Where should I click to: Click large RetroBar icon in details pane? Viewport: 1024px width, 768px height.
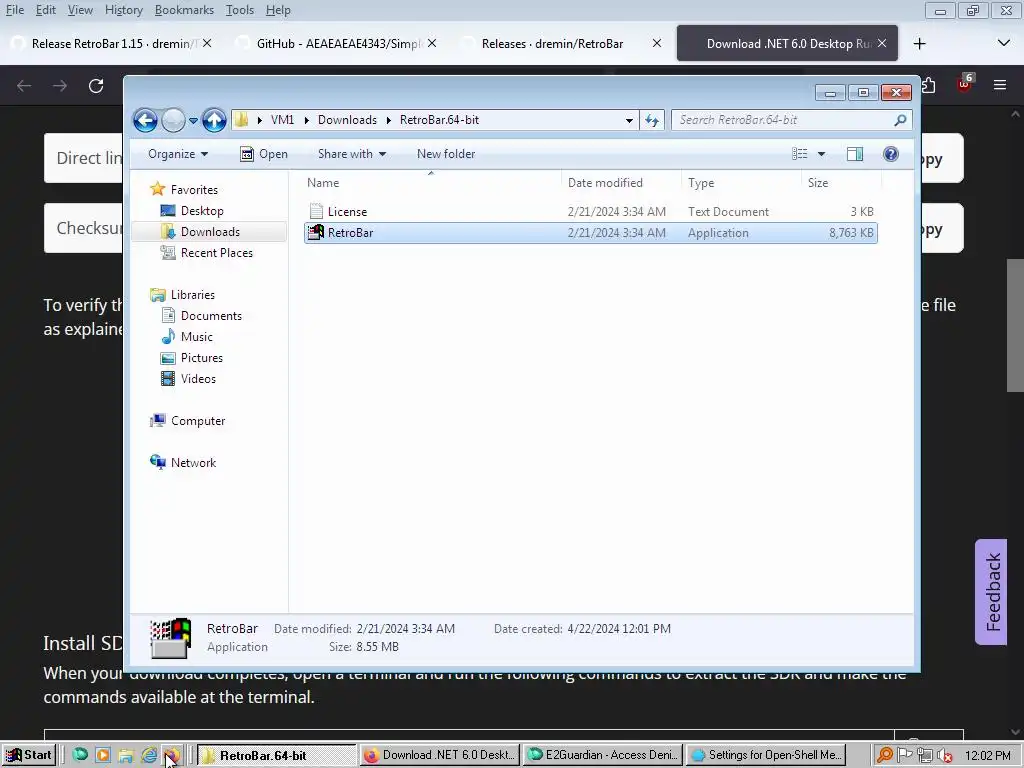tap(170, 638)
